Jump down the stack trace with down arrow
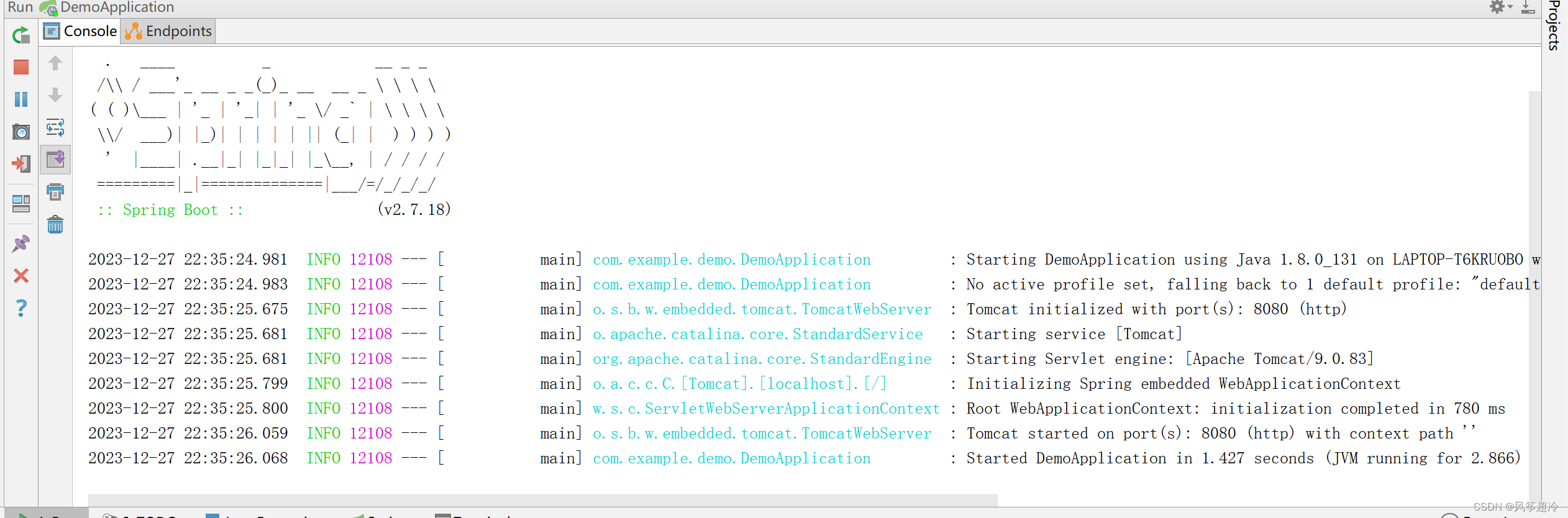The image size is (1568, 518). [x=55, y=95]
